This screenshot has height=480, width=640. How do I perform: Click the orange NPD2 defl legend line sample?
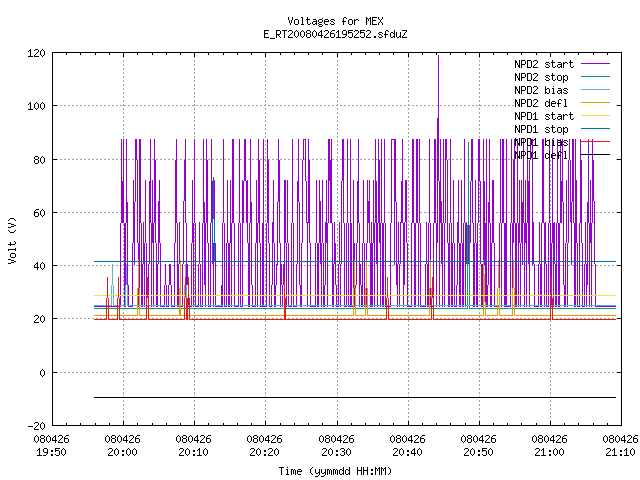click(596, 102)
